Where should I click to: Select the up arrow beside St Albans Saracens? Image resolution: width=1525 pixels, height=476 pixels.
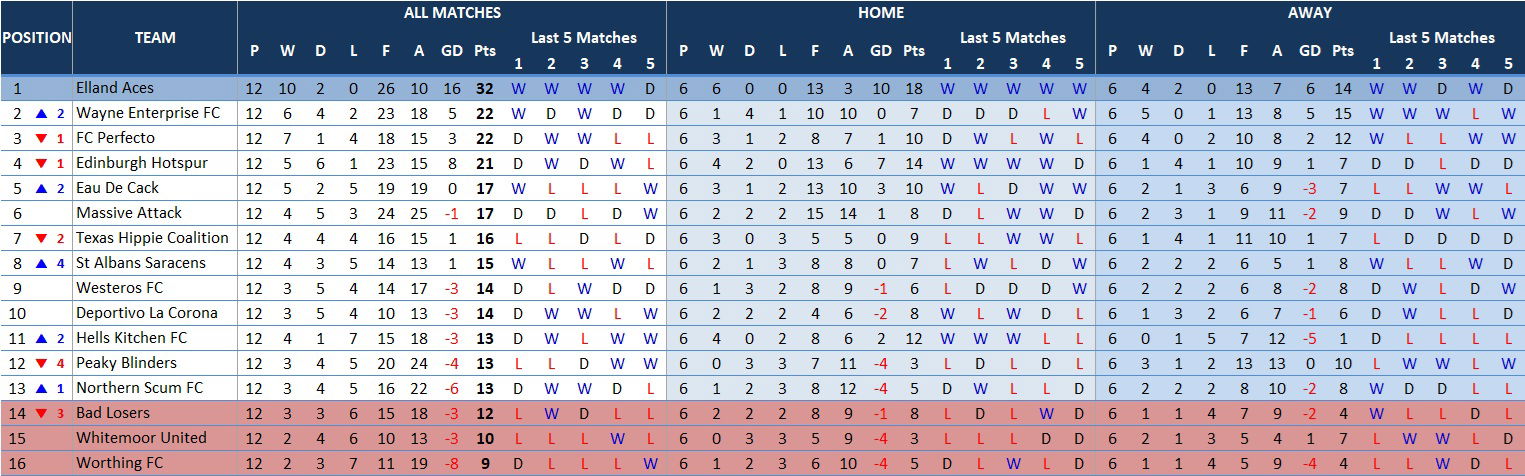click(41, 263)
